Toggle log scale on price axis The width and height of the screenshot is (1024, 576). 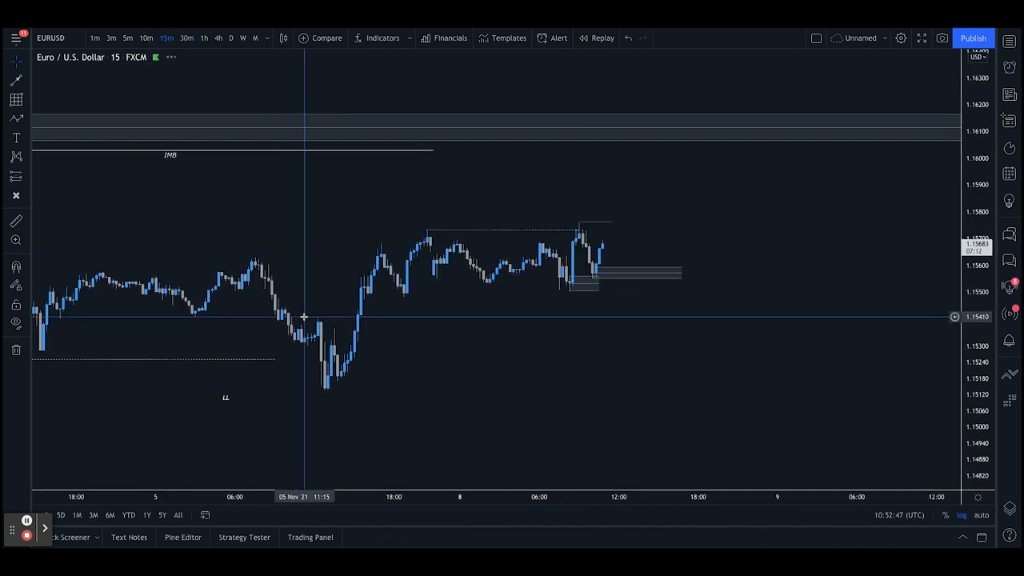tap(961, 515)
